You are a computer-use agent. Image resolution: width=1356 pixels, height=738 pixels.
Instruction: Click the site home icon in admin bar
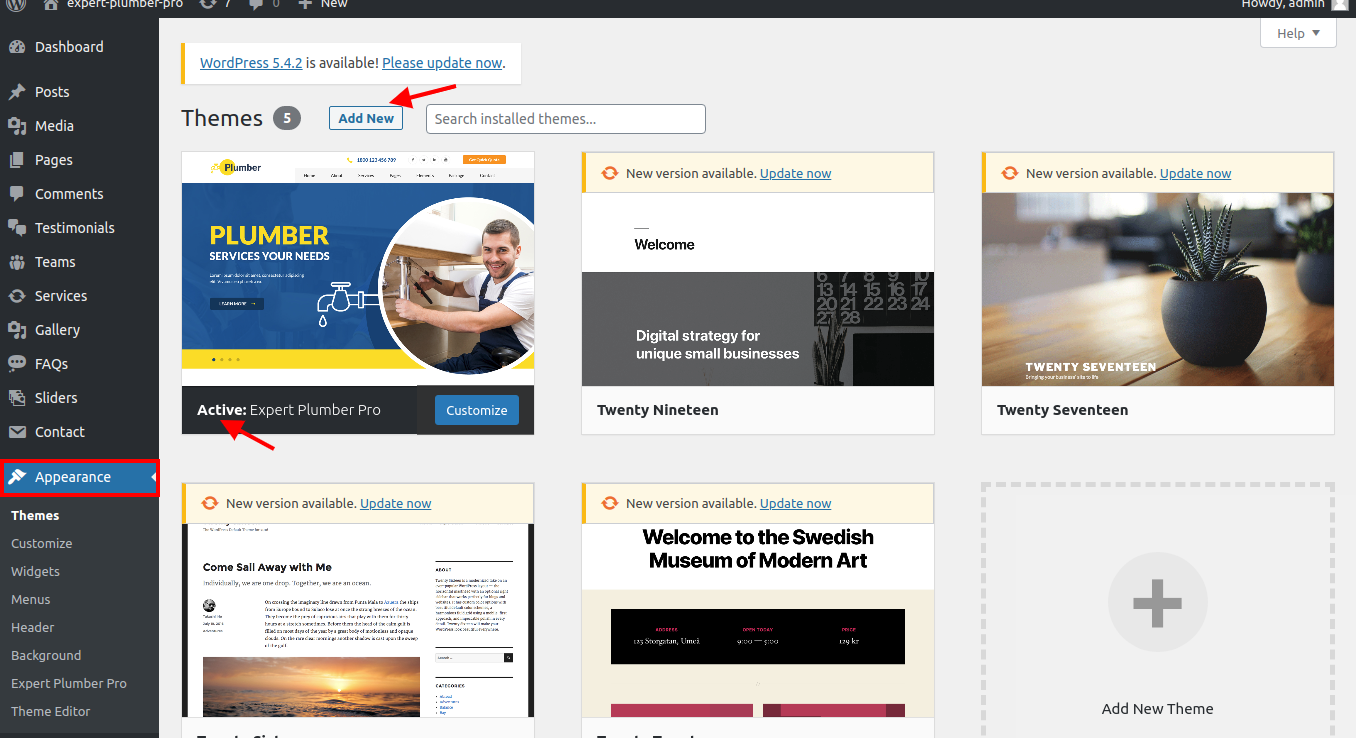tap(51, 4)
